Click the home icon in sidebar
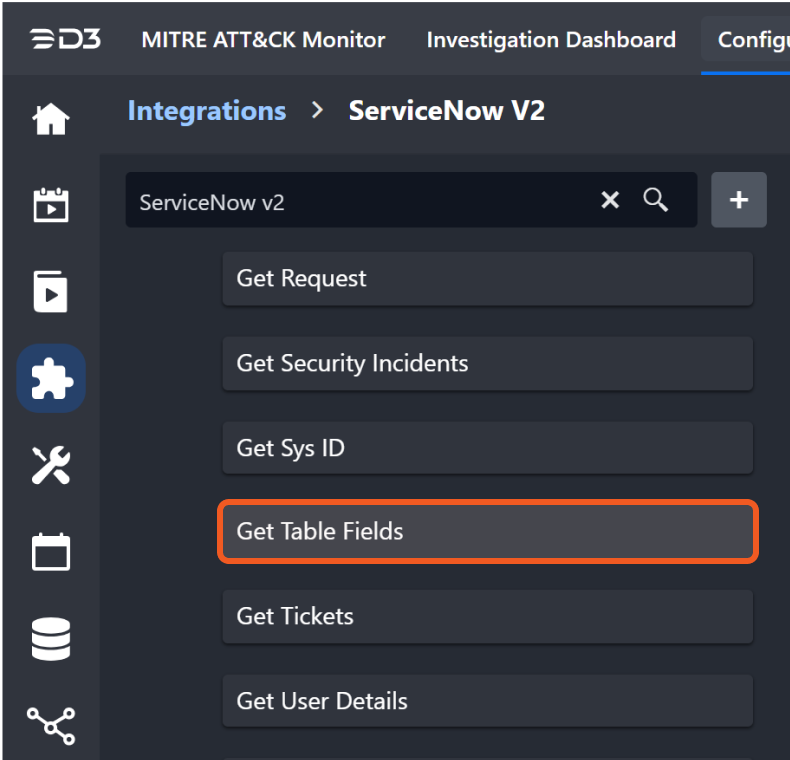 coord(51,120)
